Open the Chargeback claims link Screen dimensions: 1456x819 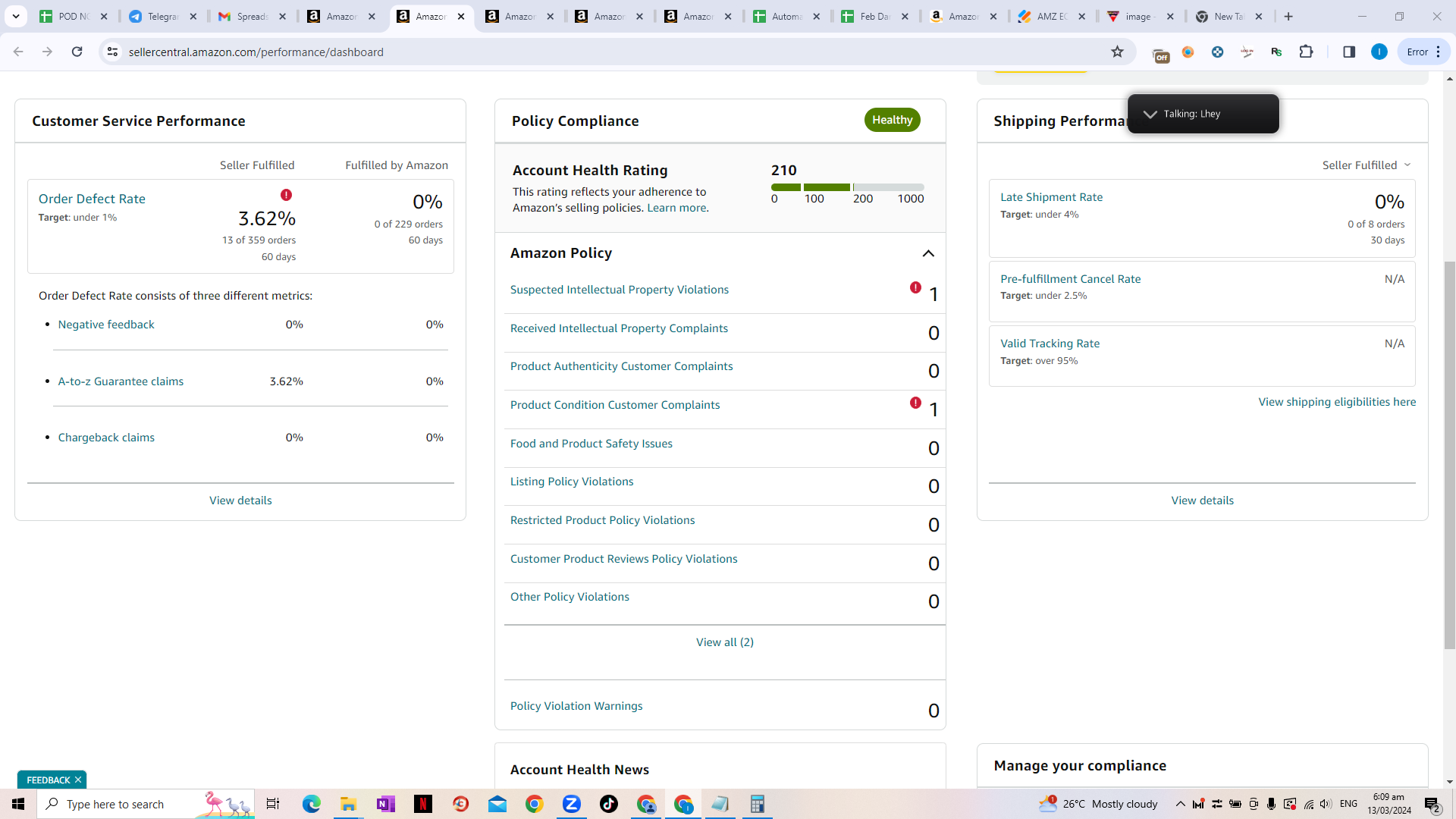pyautogui.click(x=106, y=438)
